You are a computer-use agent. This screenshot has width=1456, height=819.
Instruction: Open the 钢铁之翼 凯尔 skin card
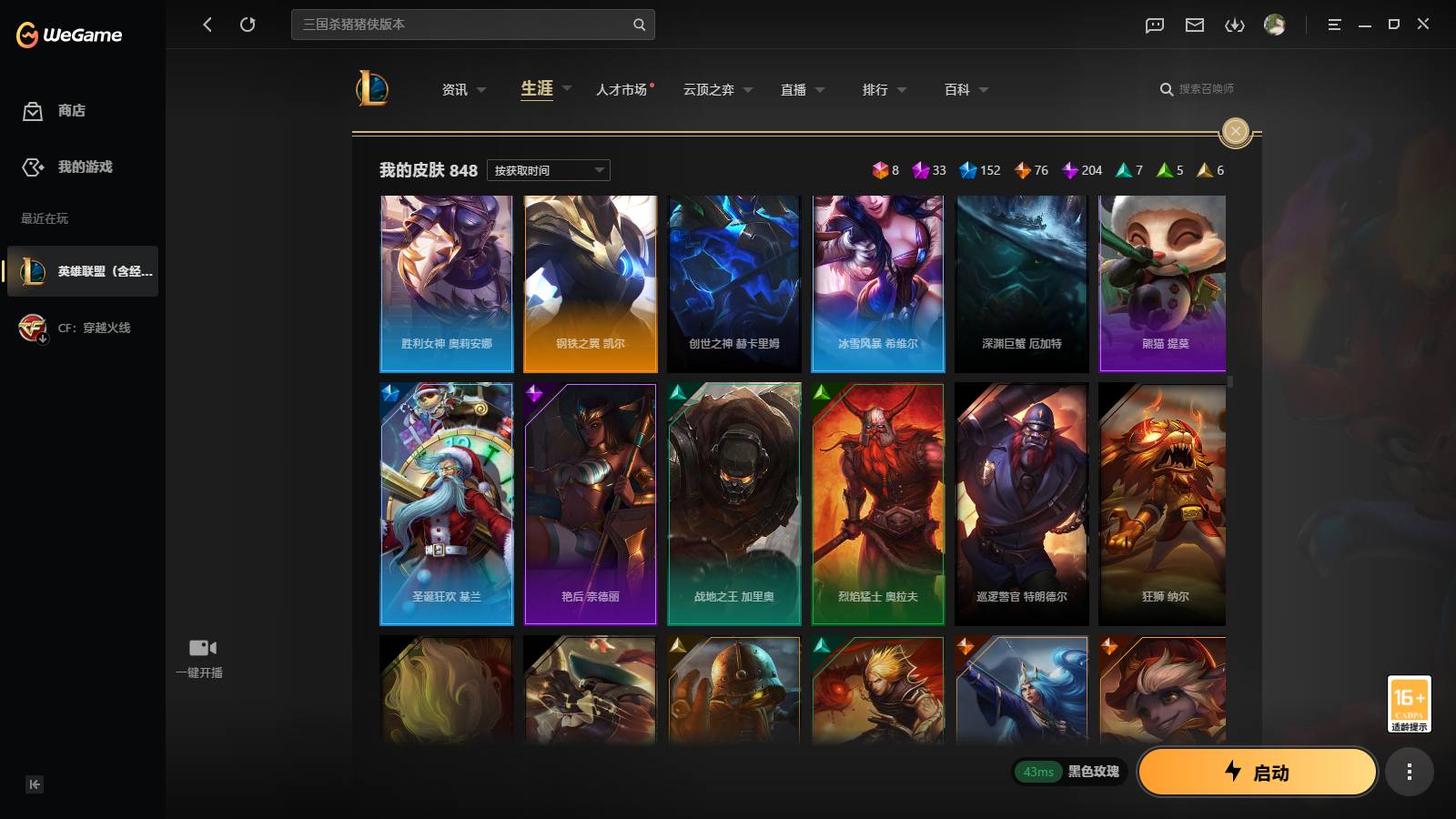tap(591, 283)
